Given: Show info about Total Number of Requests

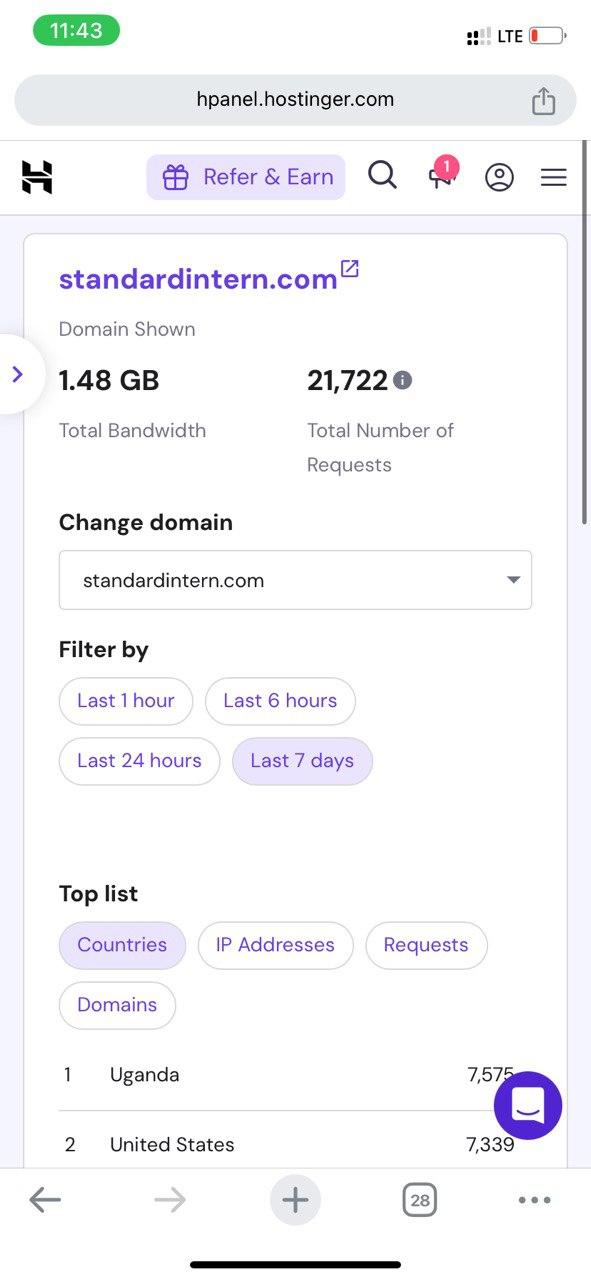Looking at the screenshot, I should point(402,380).
